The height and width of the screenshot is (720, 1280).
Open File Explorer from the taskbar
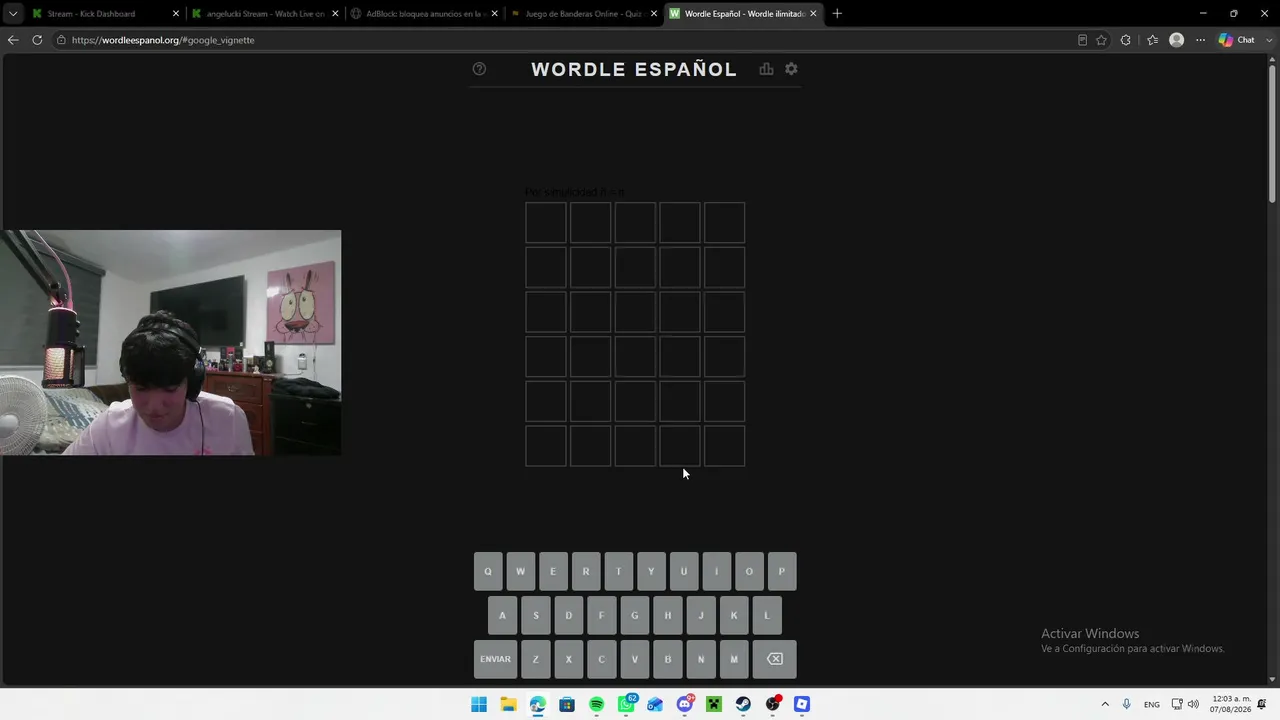508,704
